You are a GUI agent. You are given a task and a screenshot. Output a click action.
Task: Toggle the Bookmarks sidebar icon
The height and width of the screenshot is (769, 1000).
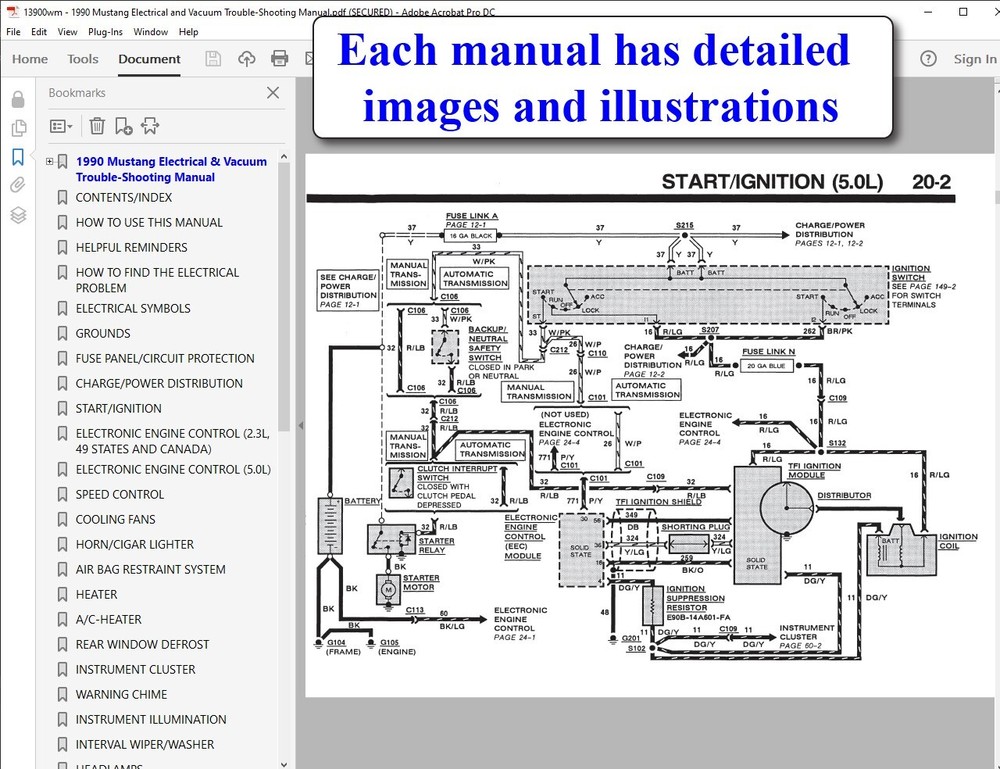coord(18,157)
